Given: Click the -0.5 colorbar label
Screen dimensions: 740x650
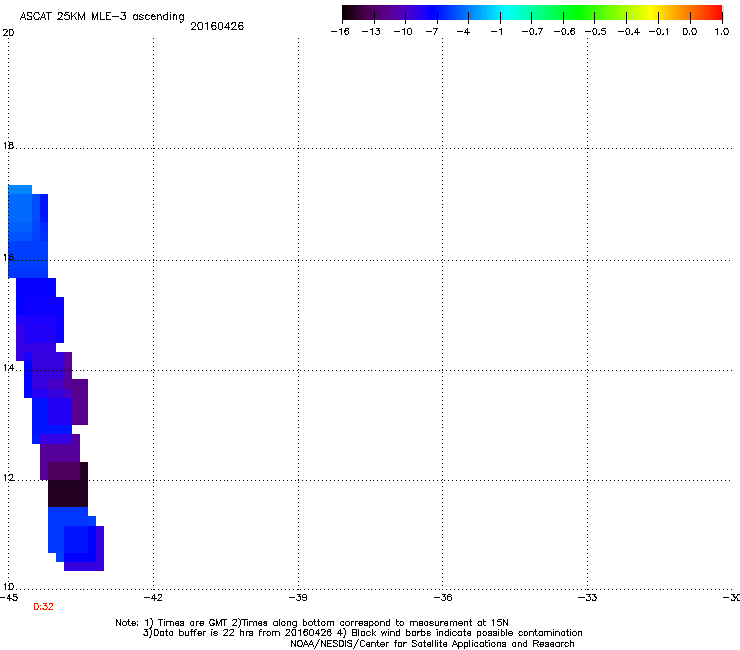Looking at the screenshot, I should click(x=596, y=32).
